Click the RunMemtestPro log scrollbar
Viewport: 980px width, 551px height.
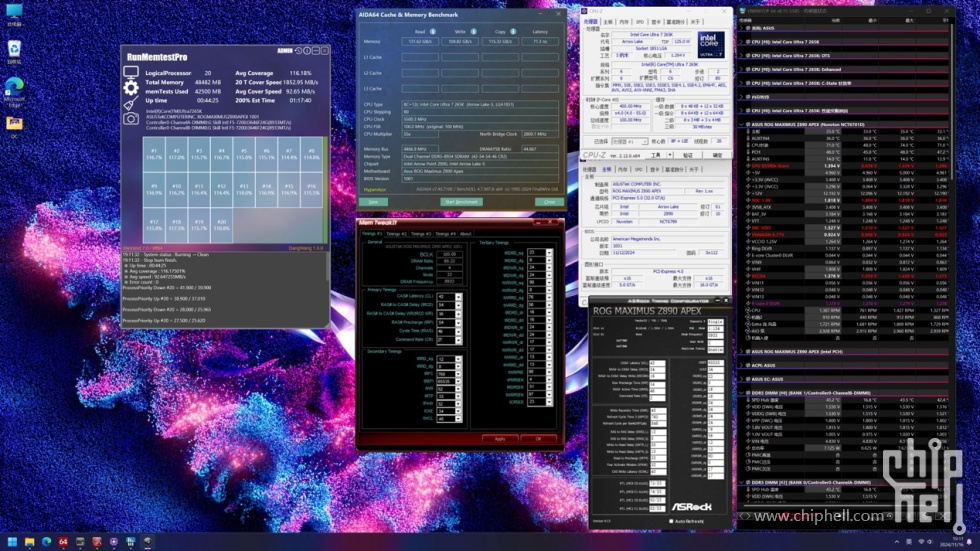[327, 267]
